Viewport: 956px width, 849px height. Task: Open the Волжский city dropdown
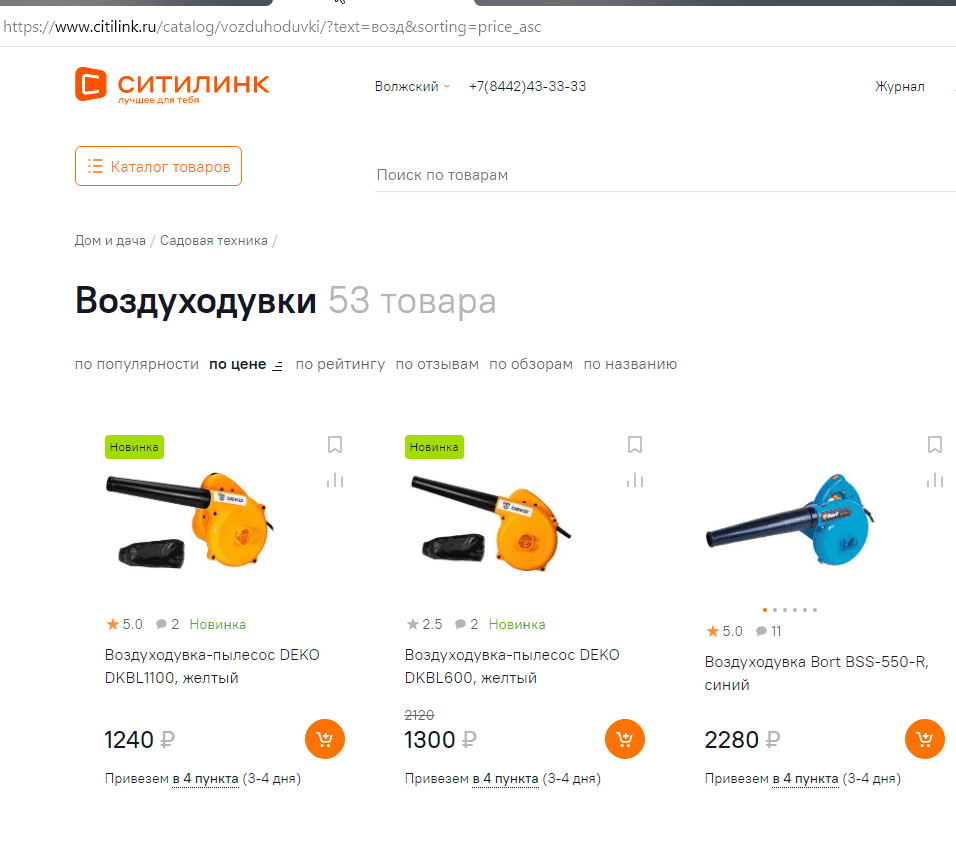(412, 87)
